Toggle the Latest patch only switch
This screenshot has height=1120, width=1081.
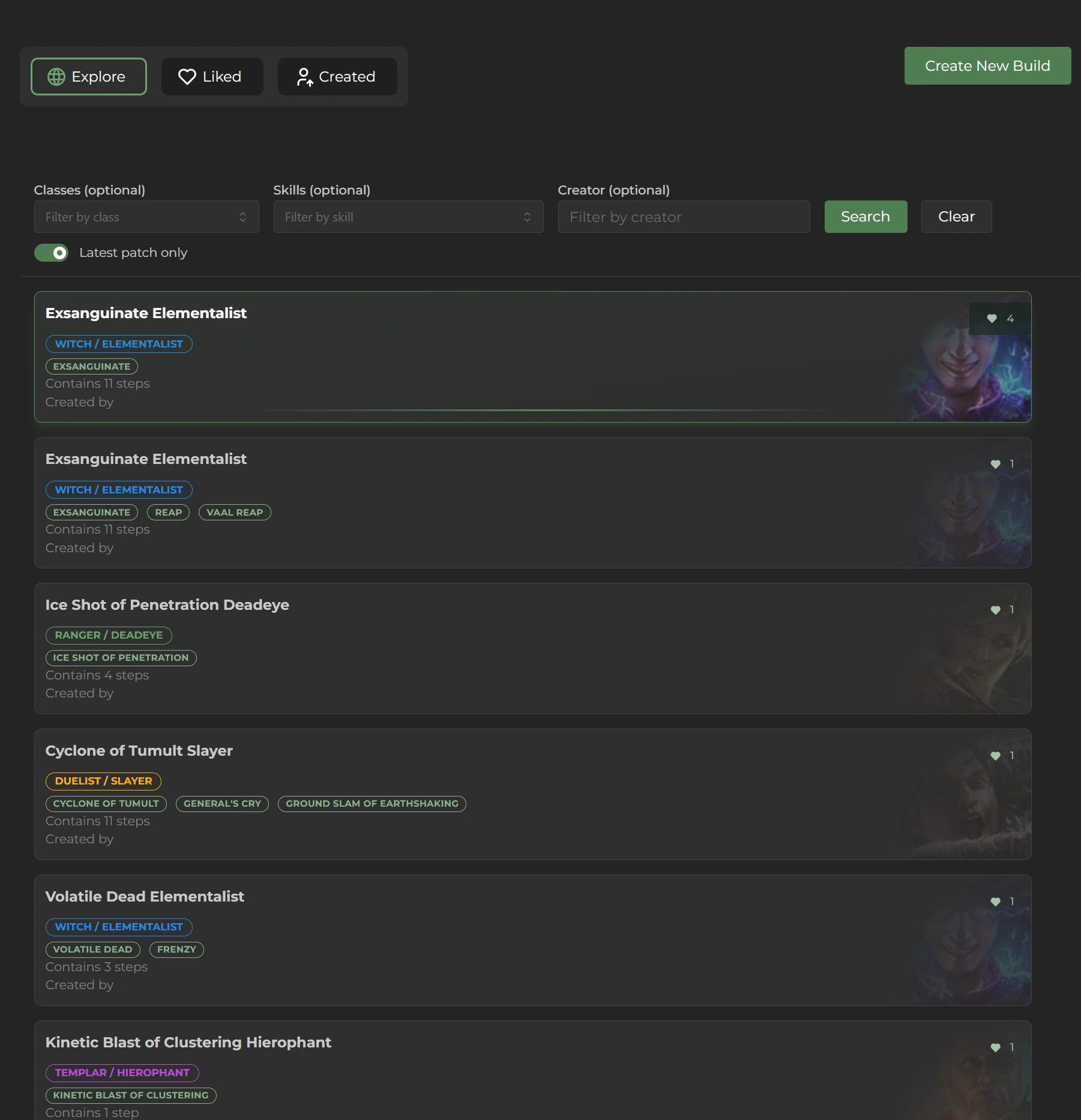tap(52, 253)
